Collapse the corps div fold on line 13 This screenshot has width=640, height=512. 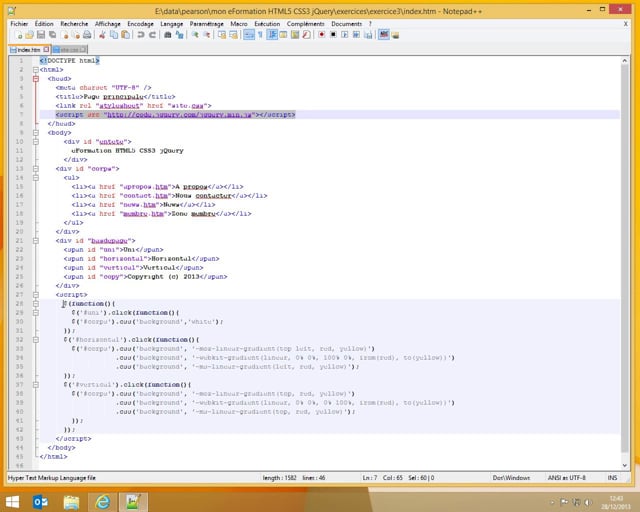[x=36, y=169]
